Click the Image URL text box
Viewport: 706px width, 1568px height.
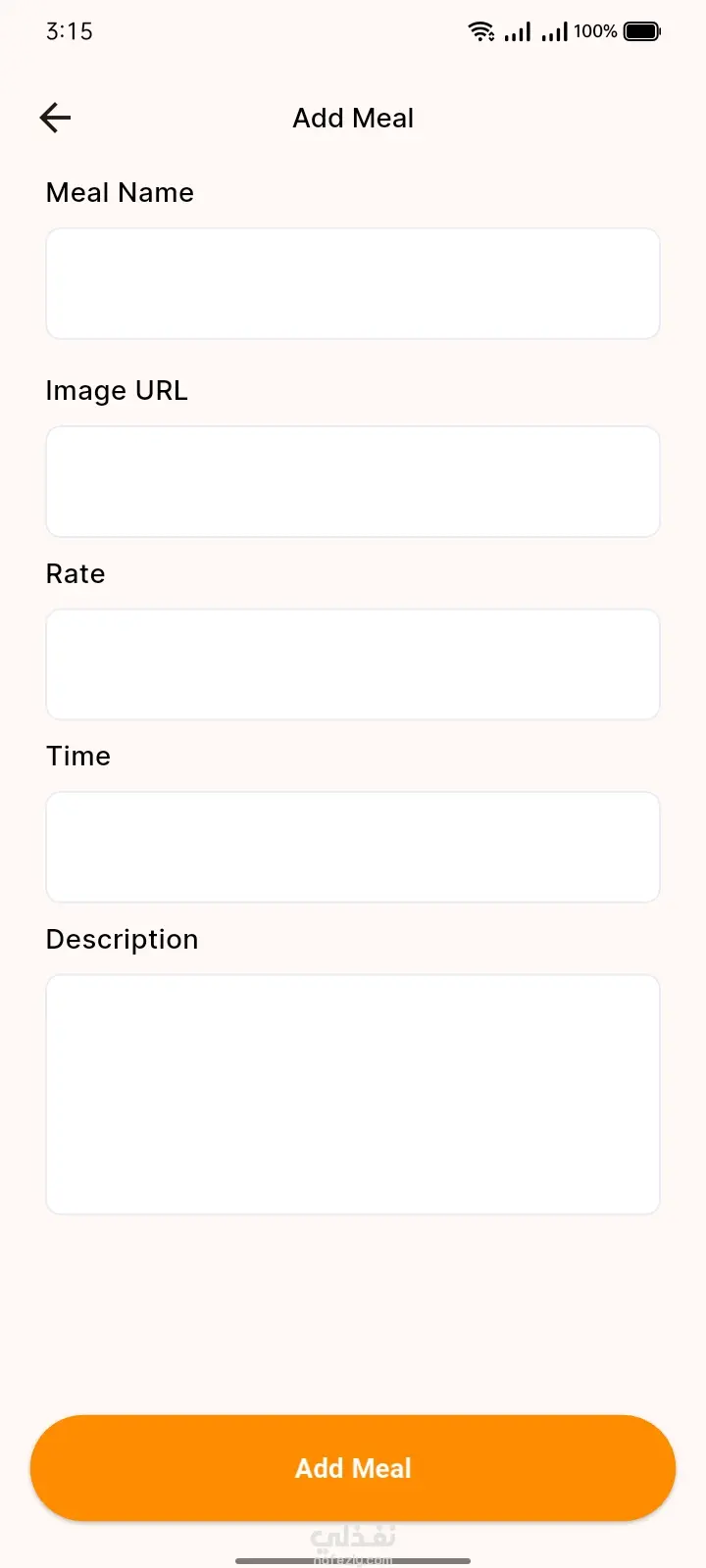pos(353,481)
